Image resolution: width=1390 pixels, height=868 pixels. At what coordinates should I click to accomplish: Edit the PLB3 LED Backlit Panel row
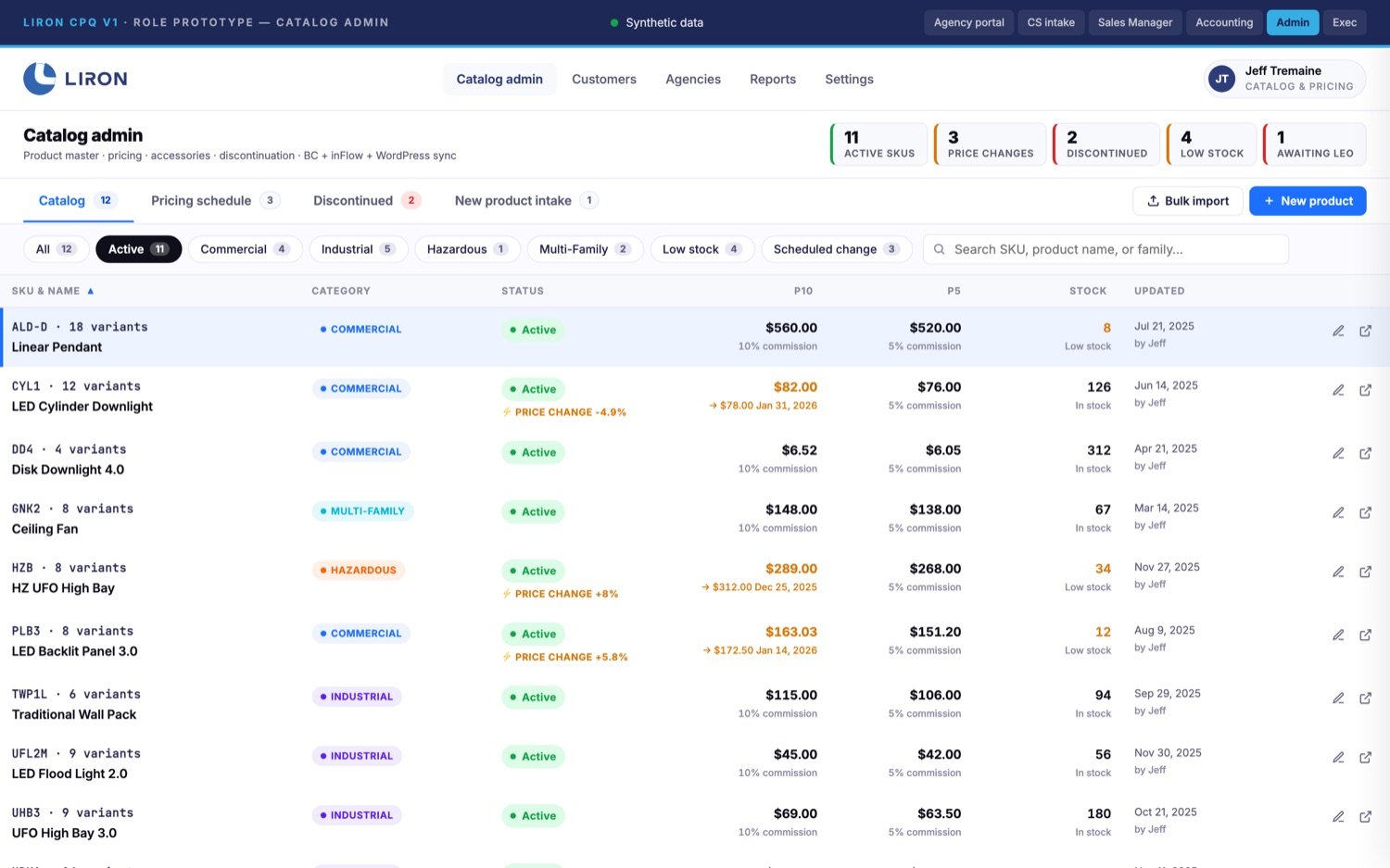click(x=1338, y=635)
